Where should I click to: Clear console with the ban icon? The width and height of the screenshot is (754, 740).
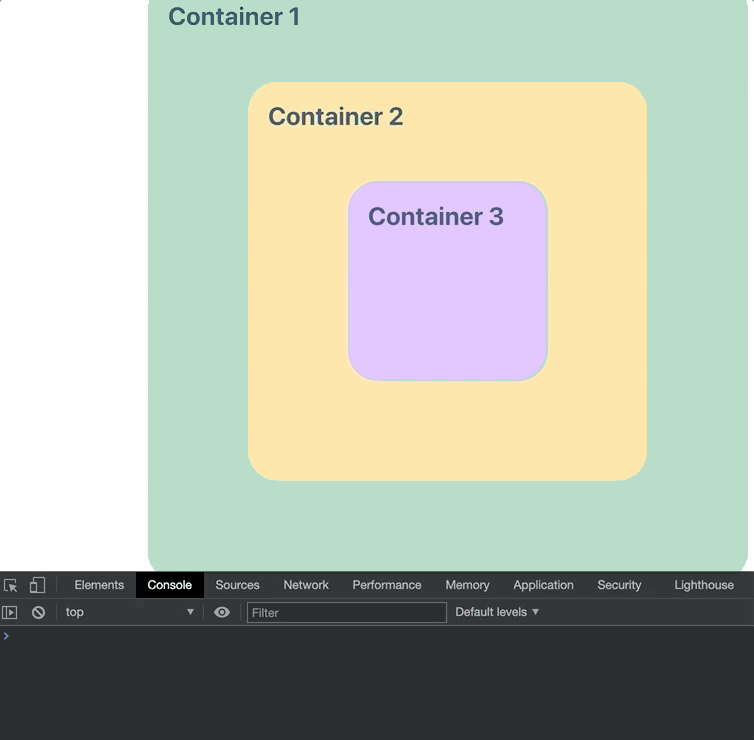coord(38,612)
